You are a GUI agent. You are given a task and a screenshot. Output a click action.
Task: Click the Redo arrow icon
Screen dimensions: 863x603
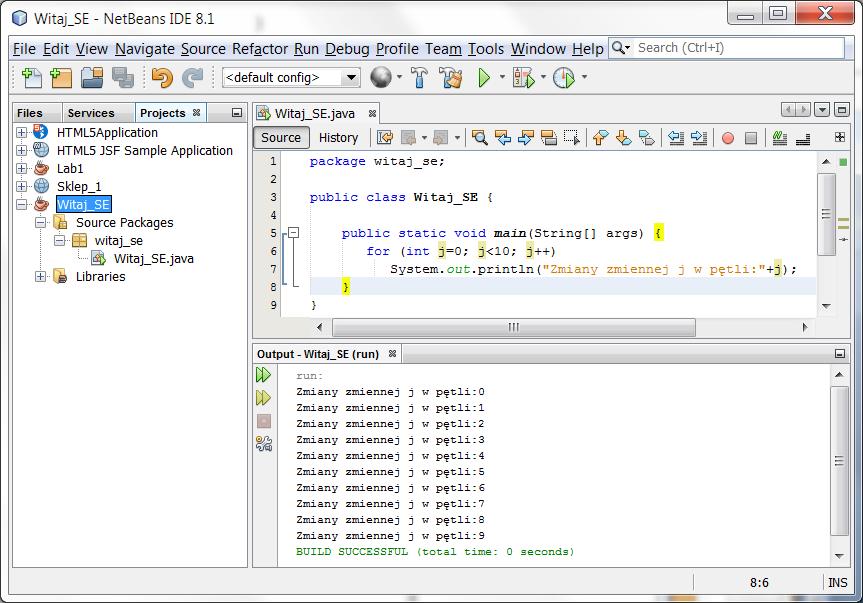pyautogui.click(x=193, y=78)
